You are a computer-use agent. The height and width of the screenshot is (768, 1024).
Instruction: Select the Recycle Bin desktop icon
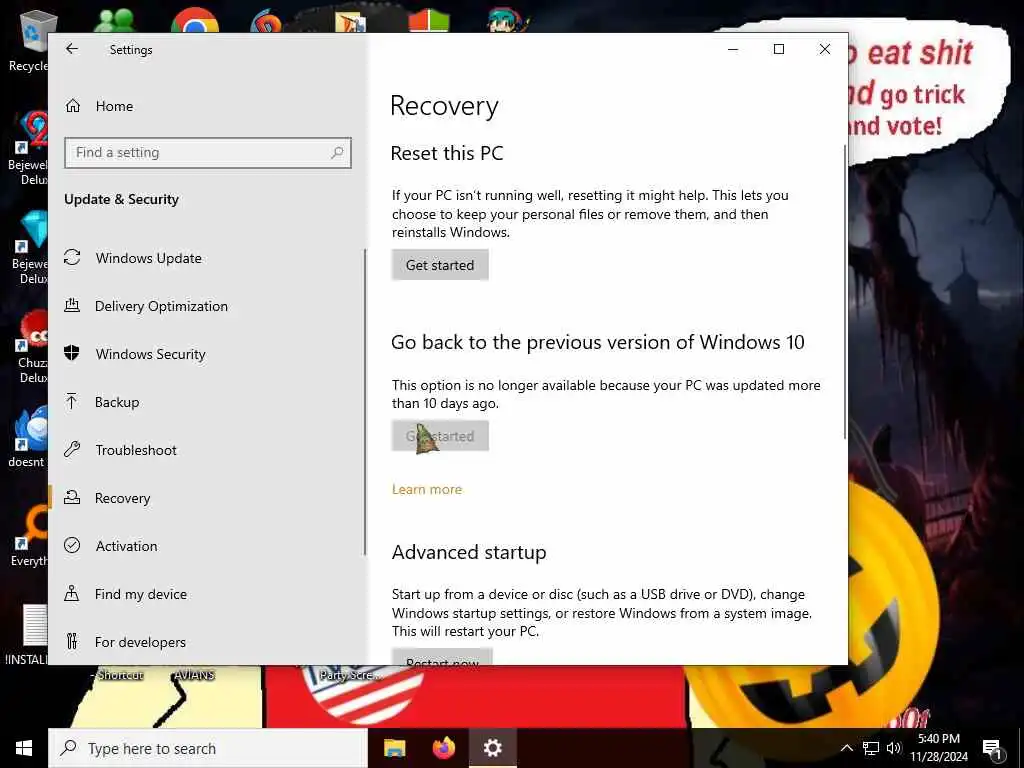[x=28, y=41]
